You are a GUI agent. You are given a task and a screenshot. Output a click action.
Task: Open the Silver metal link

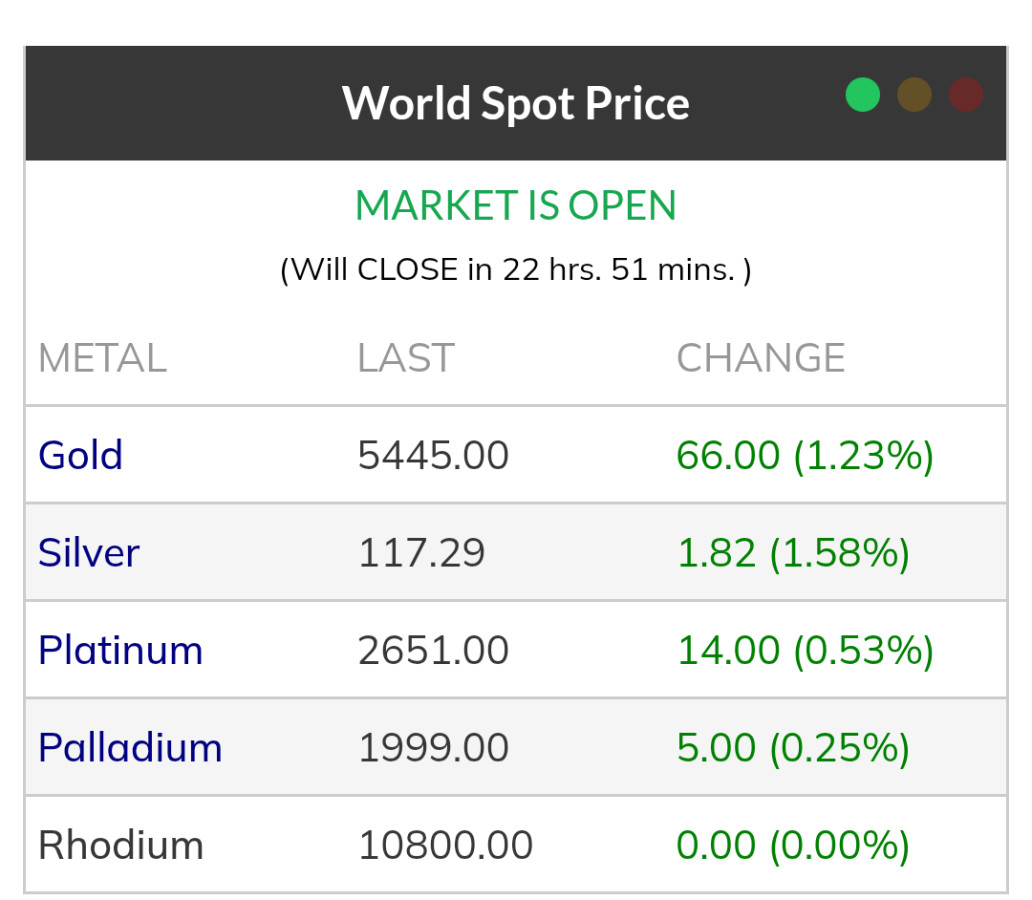89,553
